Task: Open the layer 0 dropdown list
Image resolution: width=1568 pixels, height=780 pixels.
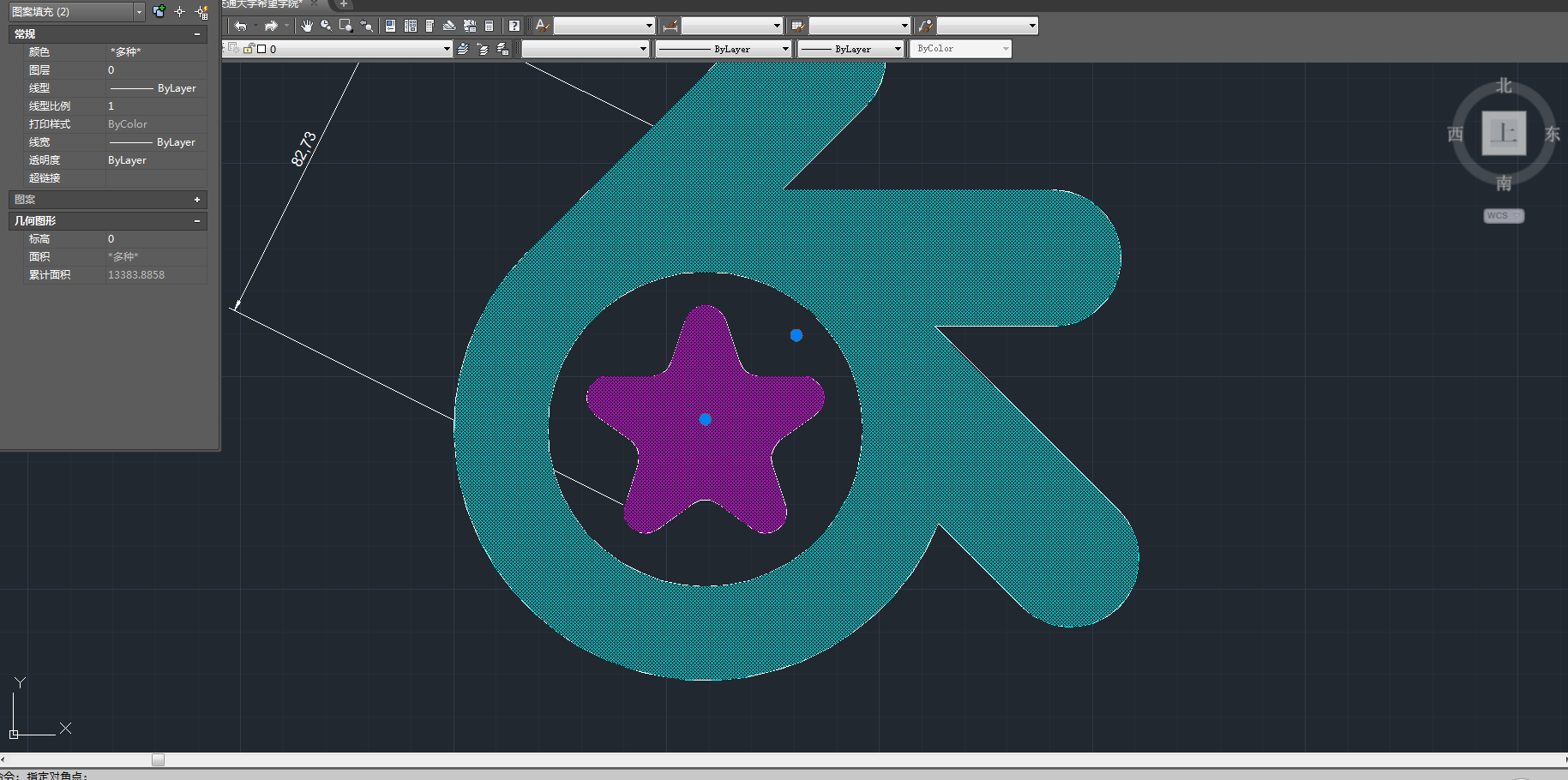Action: pyautogui.click(x=447, y=49)
